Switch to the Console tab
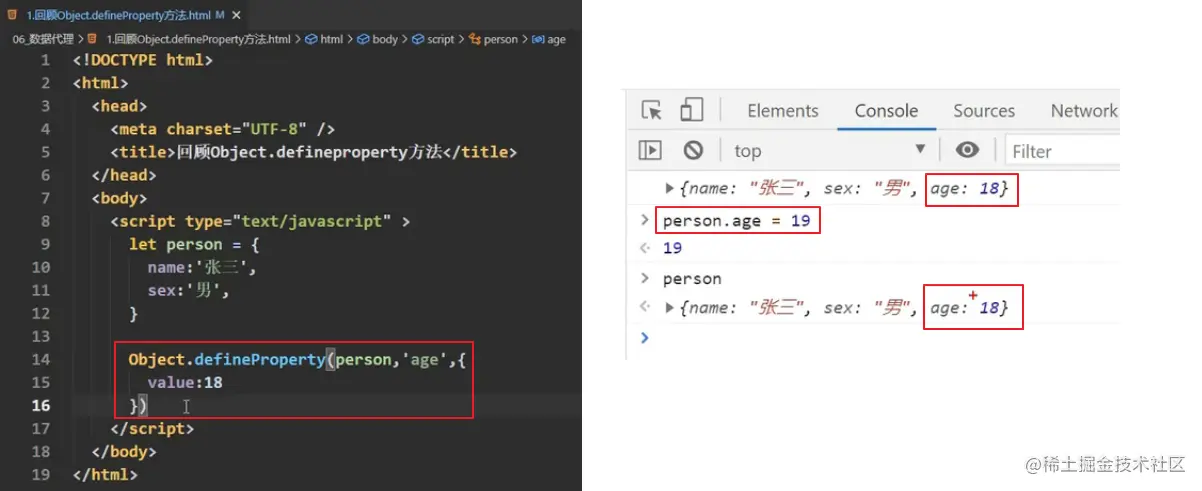 (x=886, y=111)
